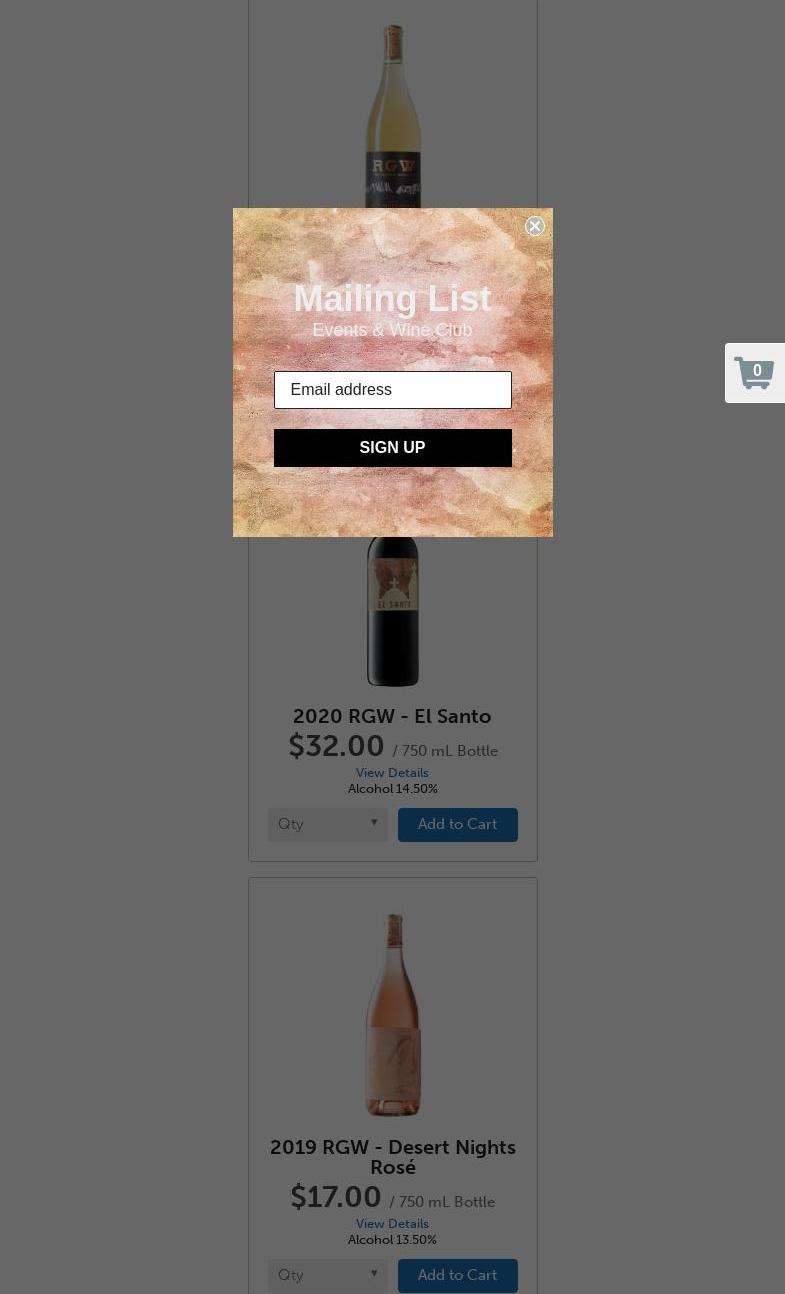Click the Desert Nights Rosé bottle image
The width and height of the screenshot is (785, 1294).
[393, 1014]
